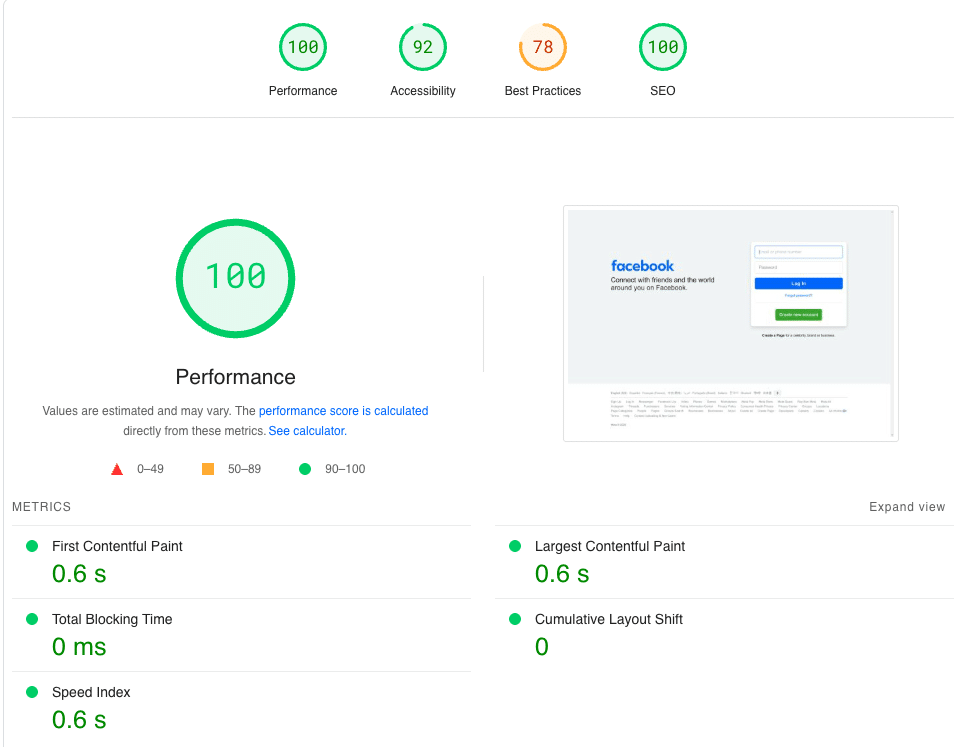Click the green dot beside Speed Index
957x747 pixels.
click(32, 692)
